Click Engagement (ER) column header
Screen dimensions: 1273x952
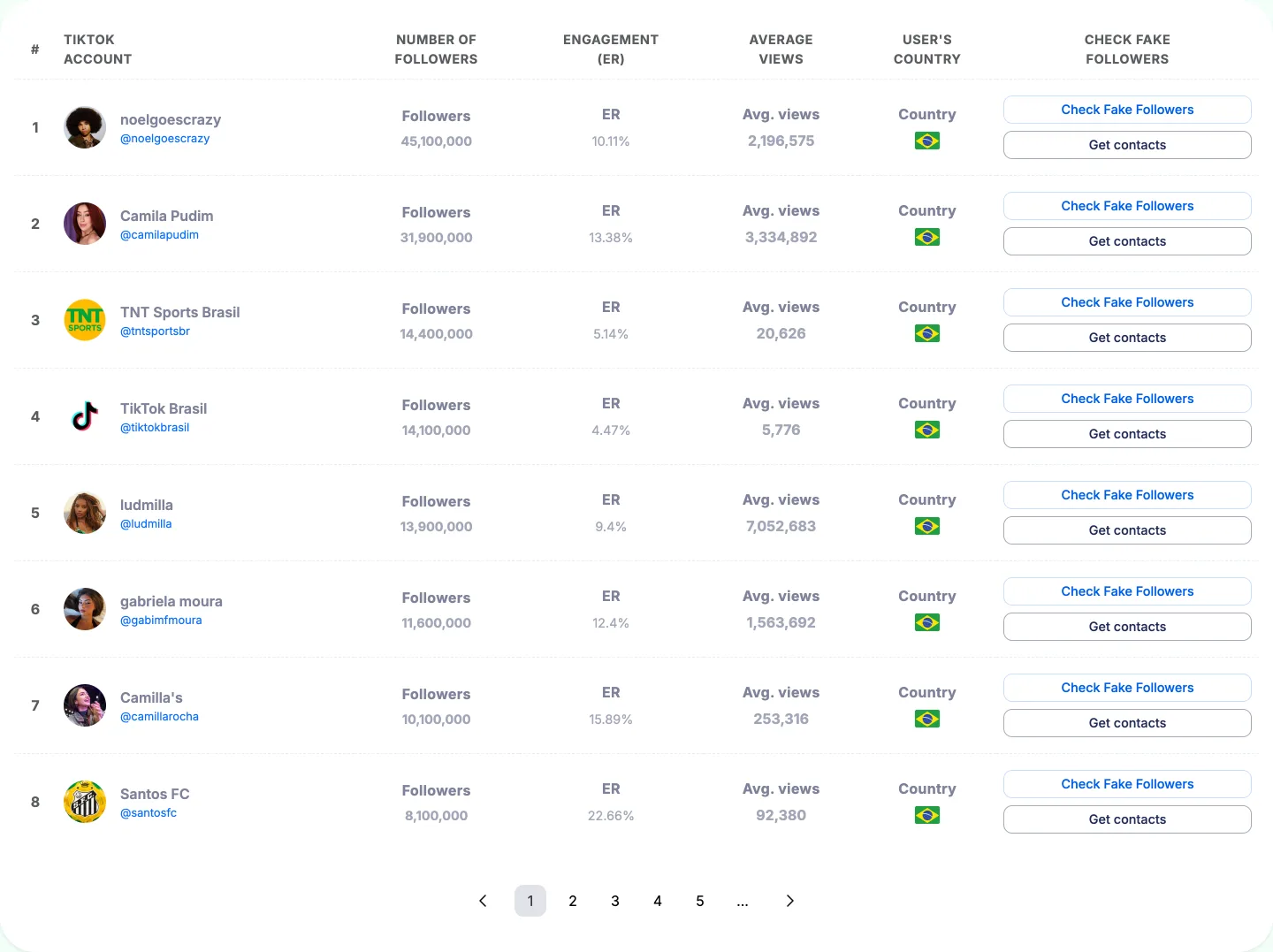[x=611, y=50]
